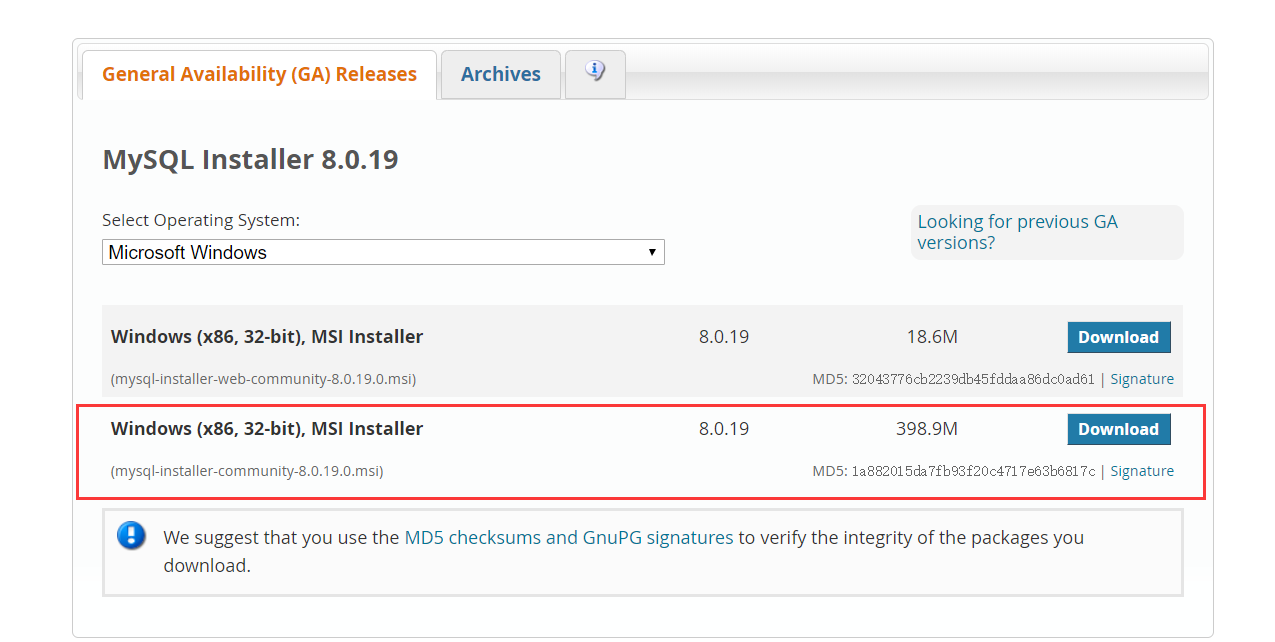Click the 398.9M file size text

pyautogui.click(x=926, y=429)
